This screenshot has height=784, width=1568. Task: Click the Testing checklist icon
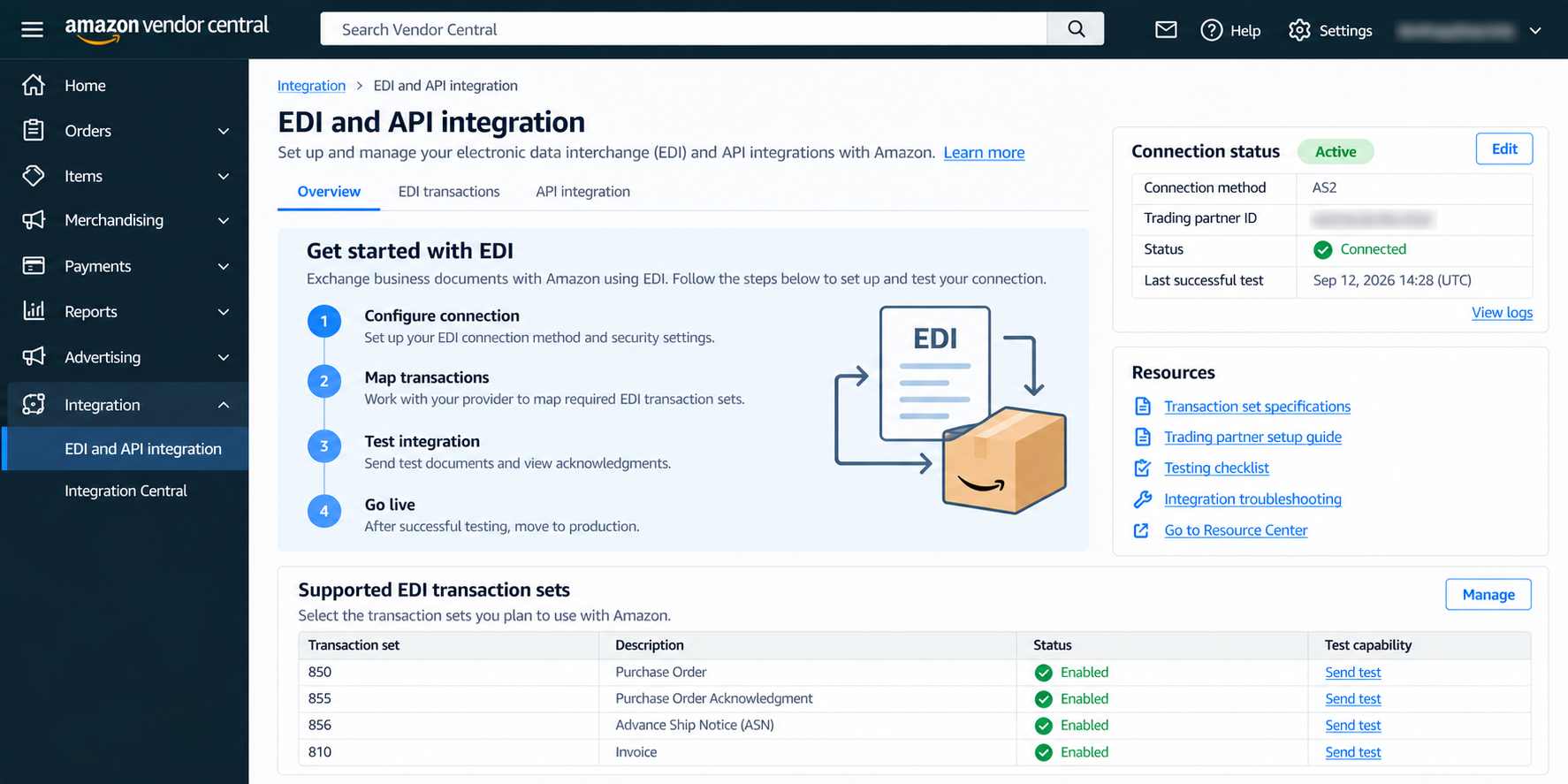pyautogui.click(x=1143, y=468)
